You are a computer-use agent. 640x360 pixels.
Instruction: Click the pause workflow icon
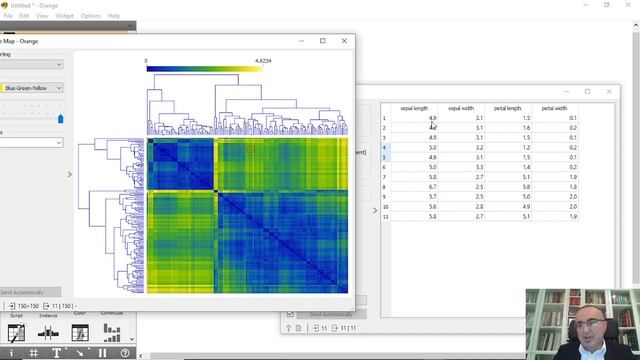click(x=102, y=353)
